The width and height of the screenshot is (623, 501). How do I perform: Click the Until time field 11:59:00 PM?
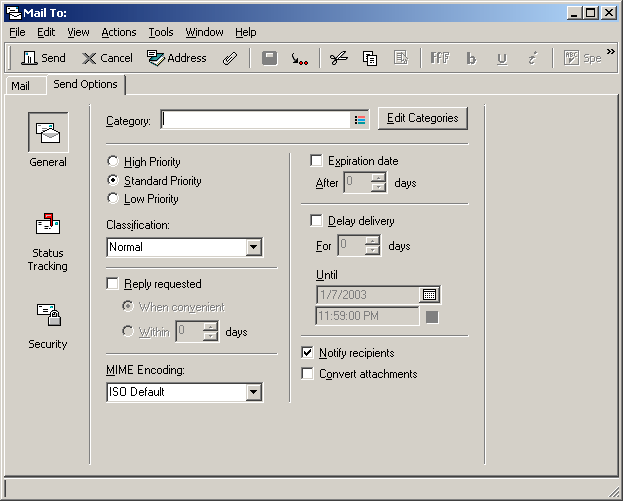(367, 316)
